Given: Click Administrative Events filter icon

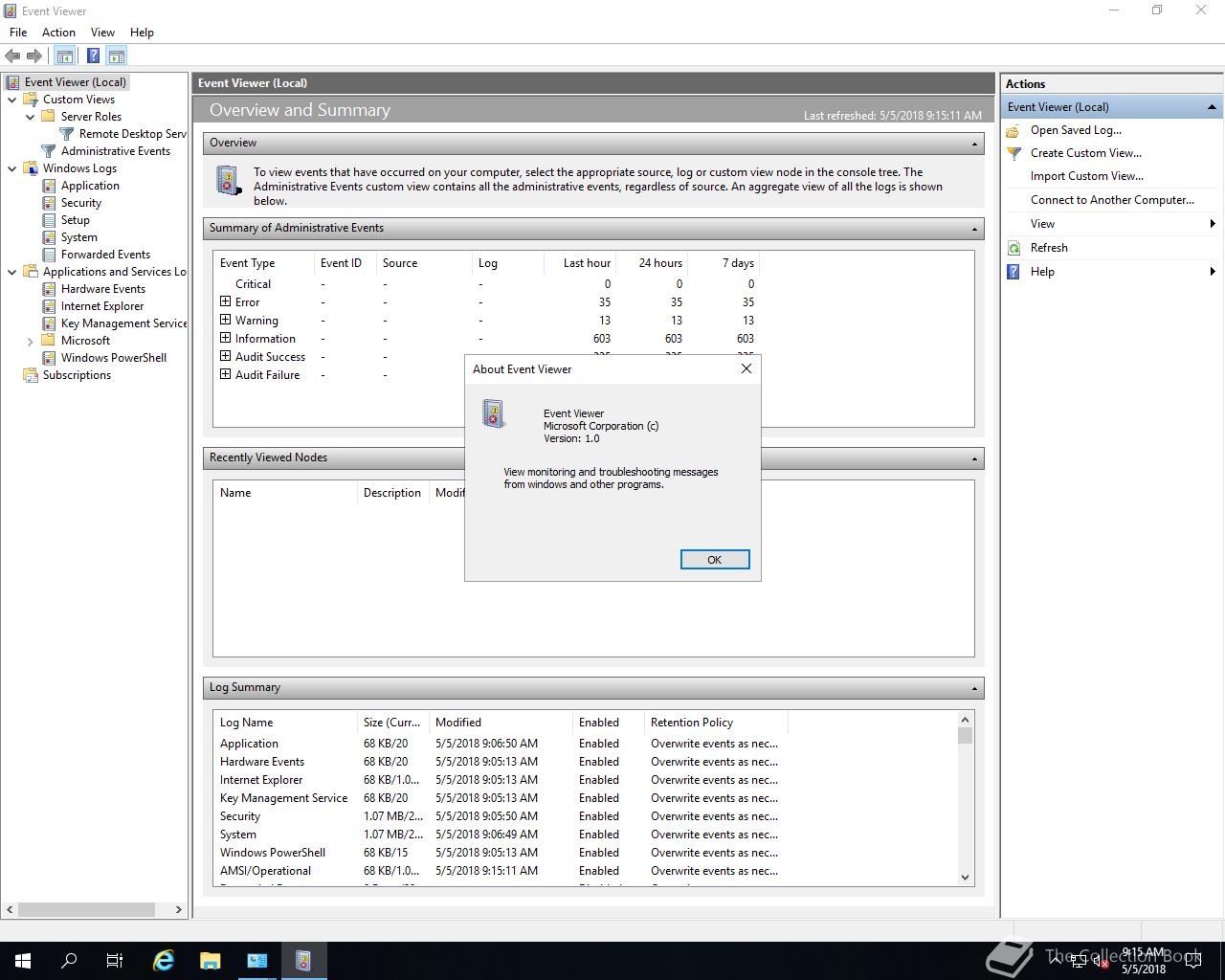Looking at the screenshot, I should pos(50,151).
